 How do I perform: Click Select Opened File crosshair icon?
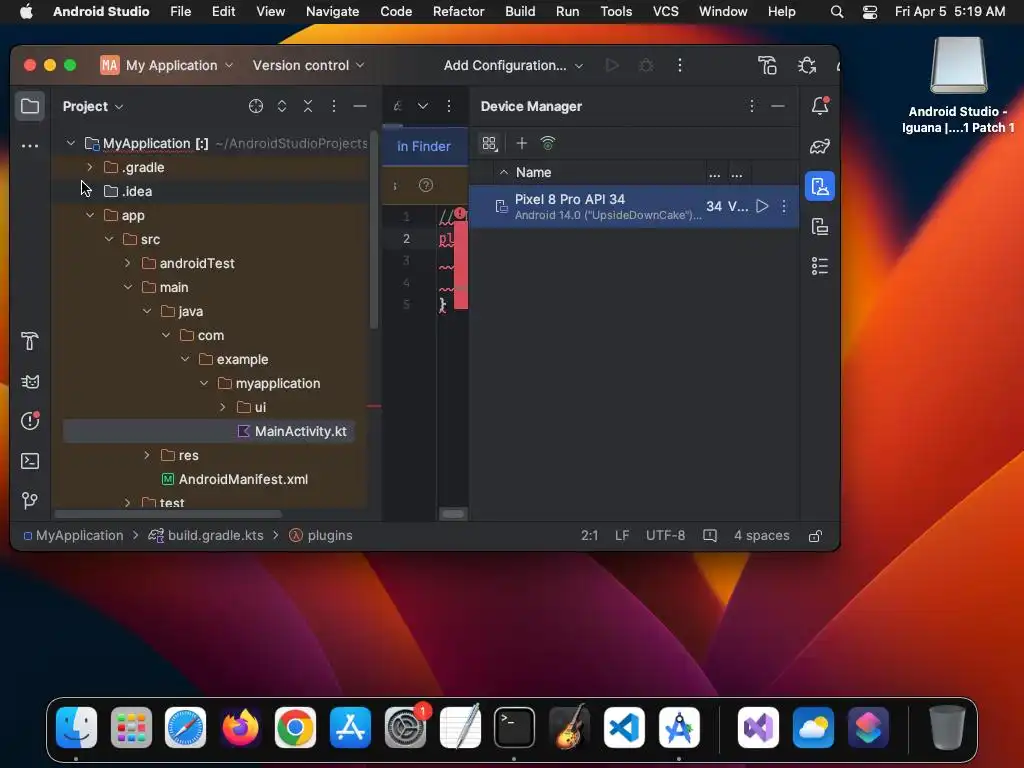click(x=256, y=106)
